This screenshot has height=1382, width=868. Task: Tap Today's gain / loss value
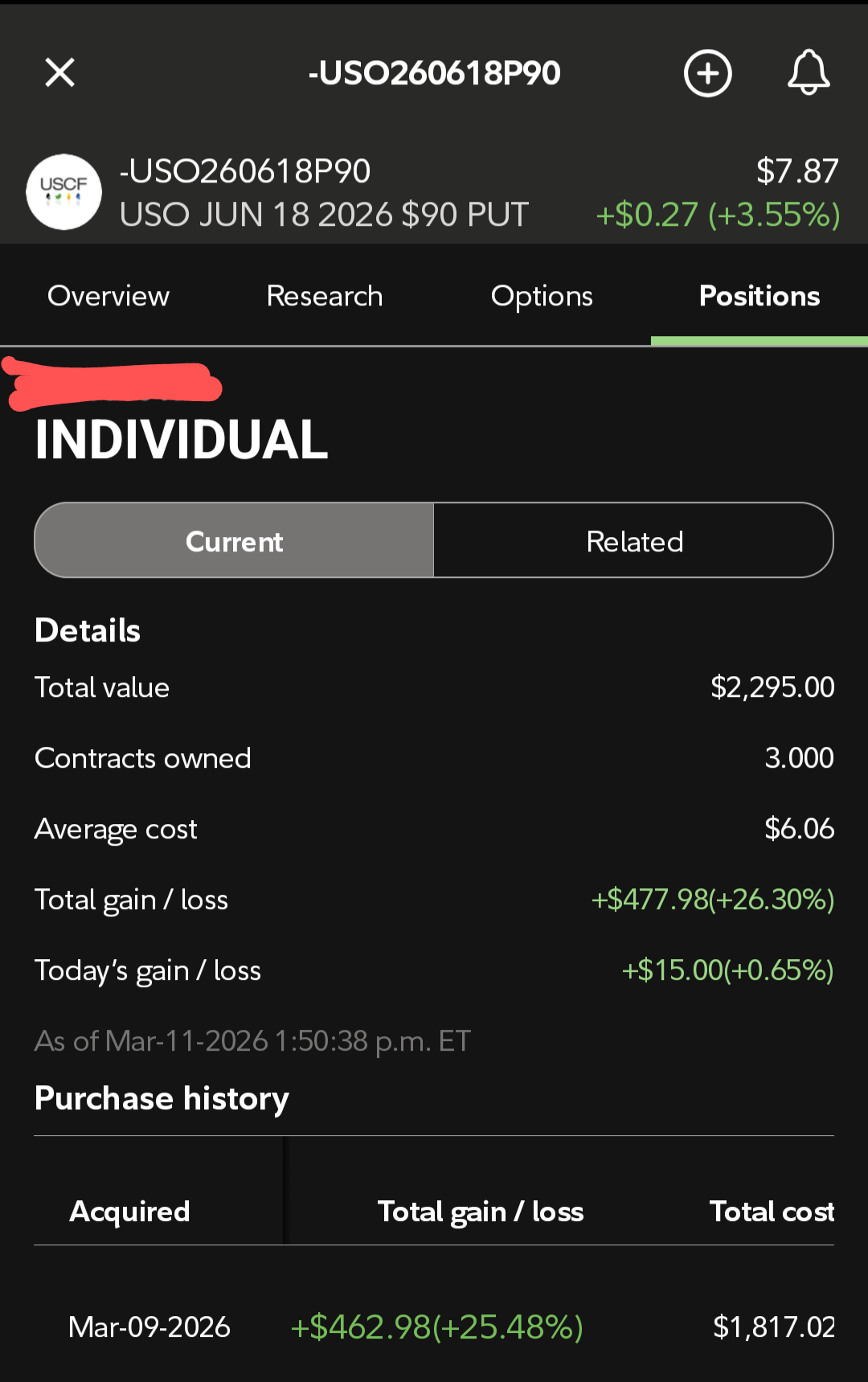click(727, 970)
